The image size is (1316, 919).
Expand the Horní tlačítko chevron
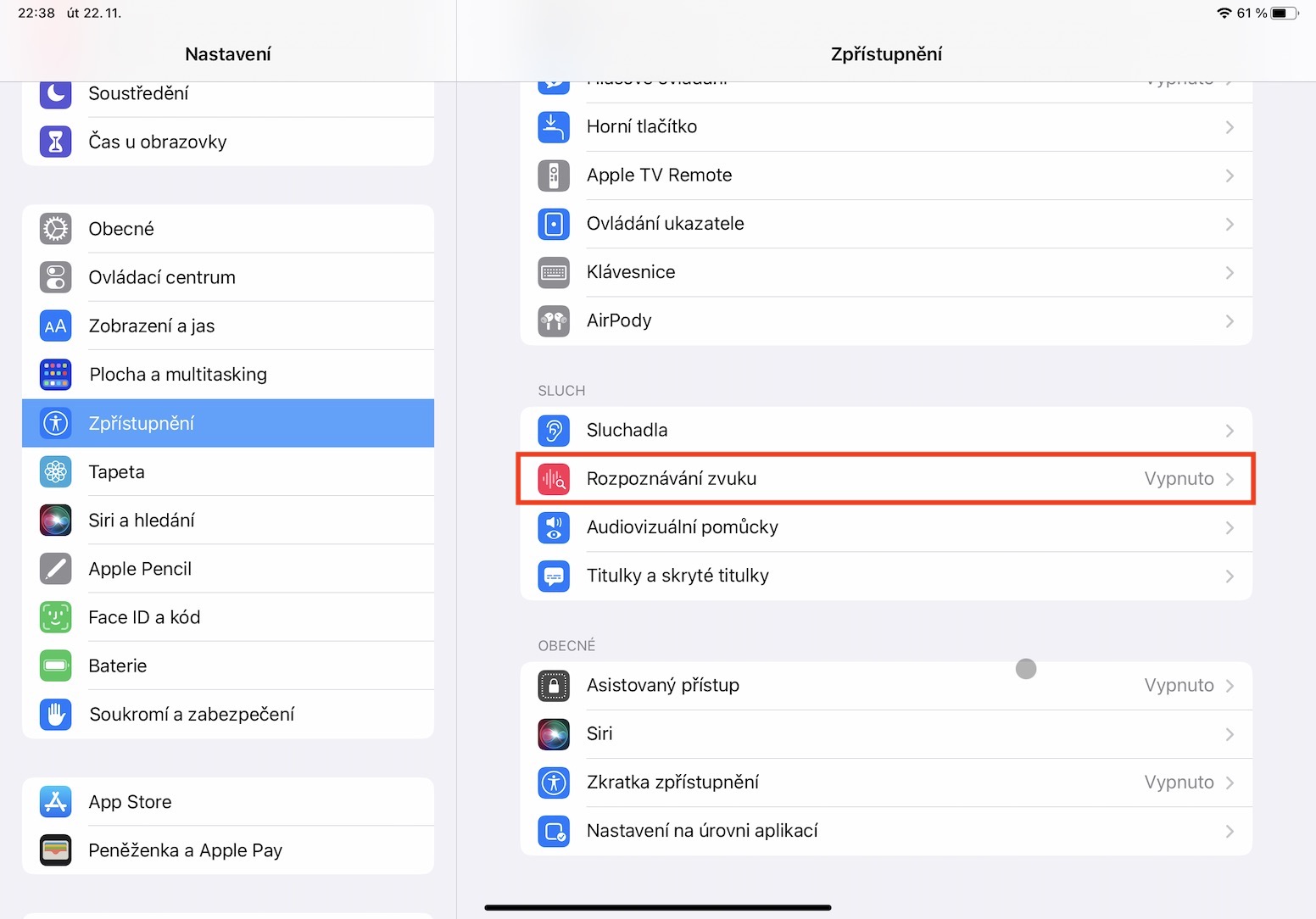tap(1229, 127)
